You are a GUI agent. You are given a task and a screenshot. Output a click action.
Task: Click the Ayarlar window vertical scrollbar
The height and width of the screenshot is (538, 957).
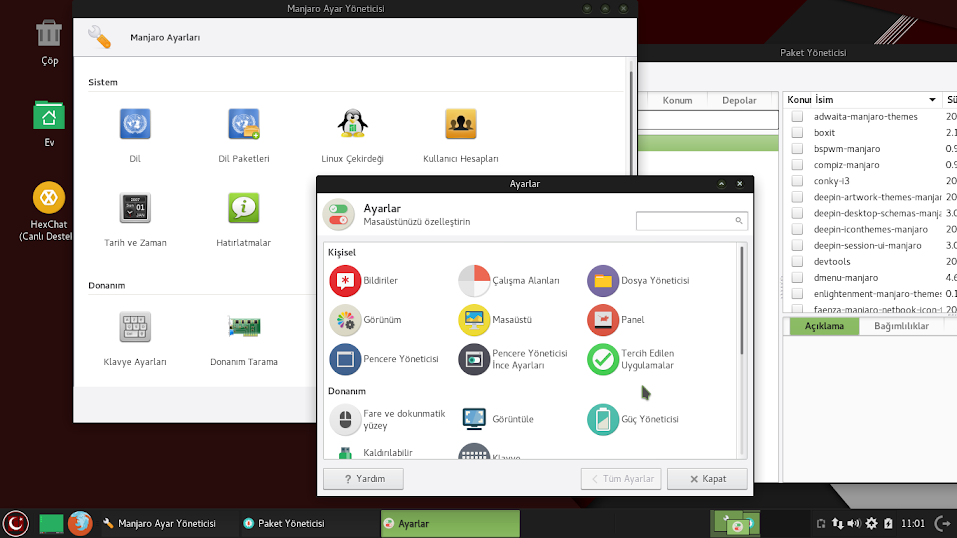(x=742, y=299)
